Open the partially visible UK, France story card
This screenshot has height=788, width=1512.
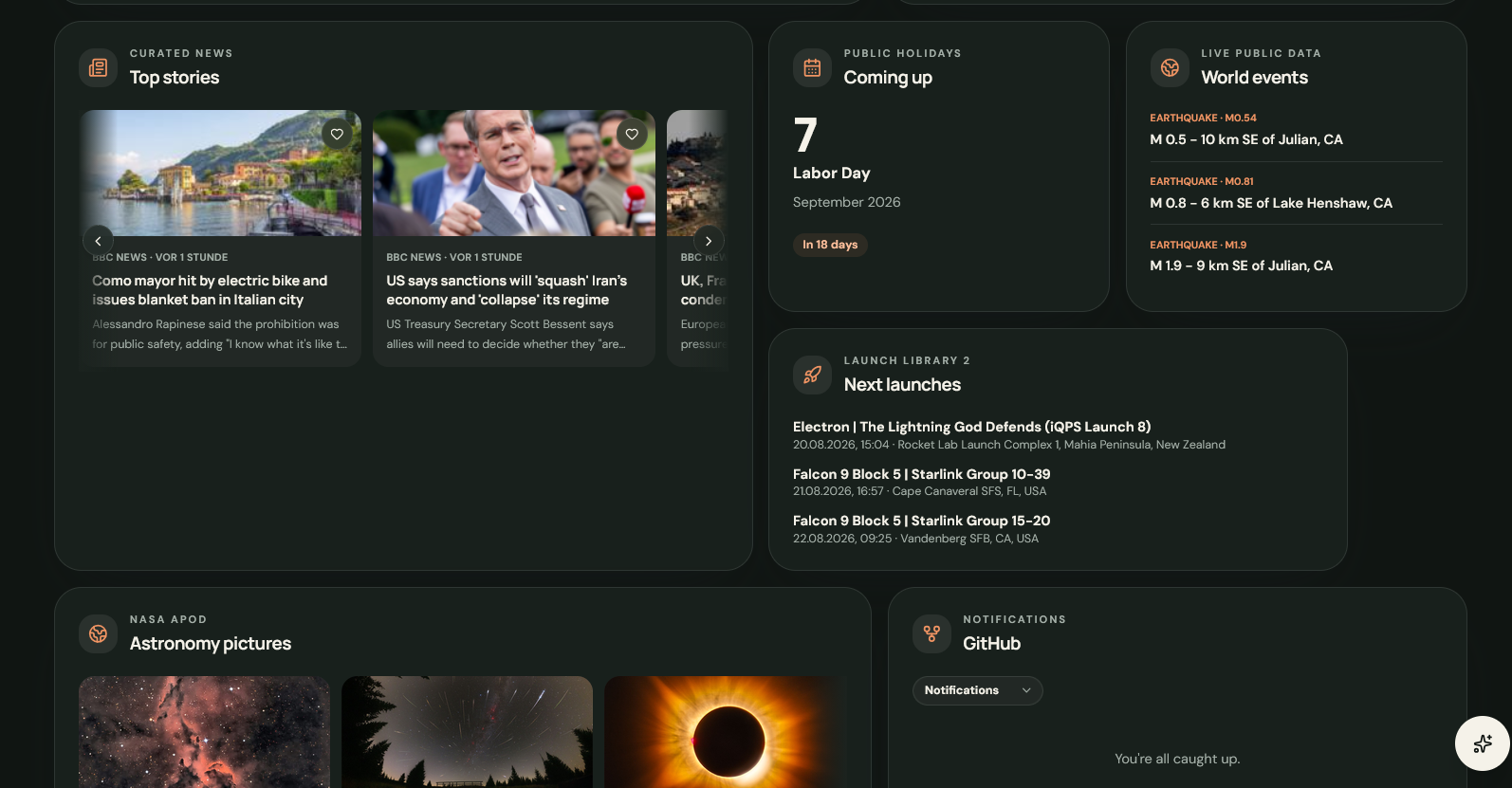click(698, 238)
